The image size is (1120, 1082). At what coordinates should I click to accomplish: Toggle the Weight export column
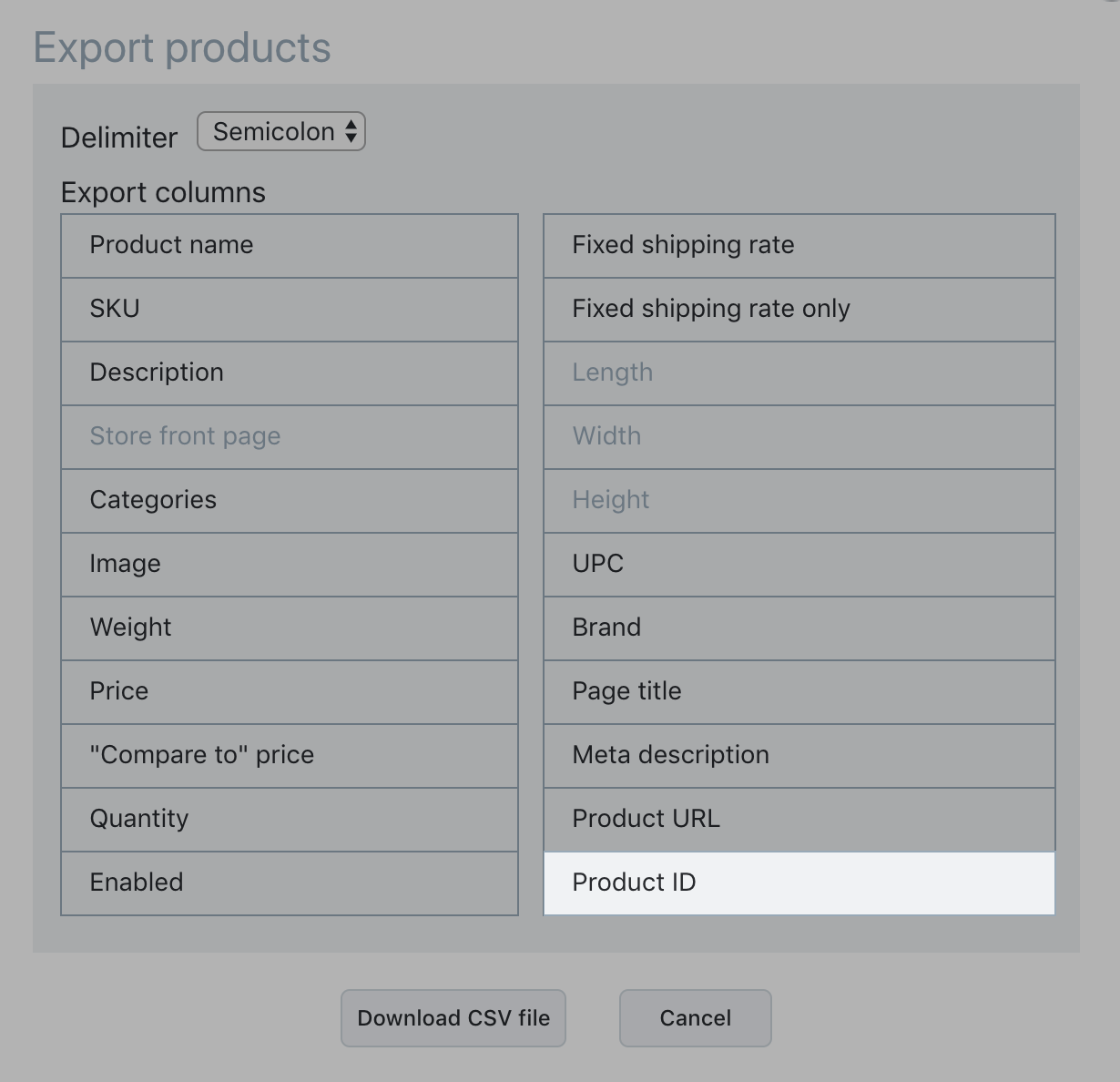(290, 628)
